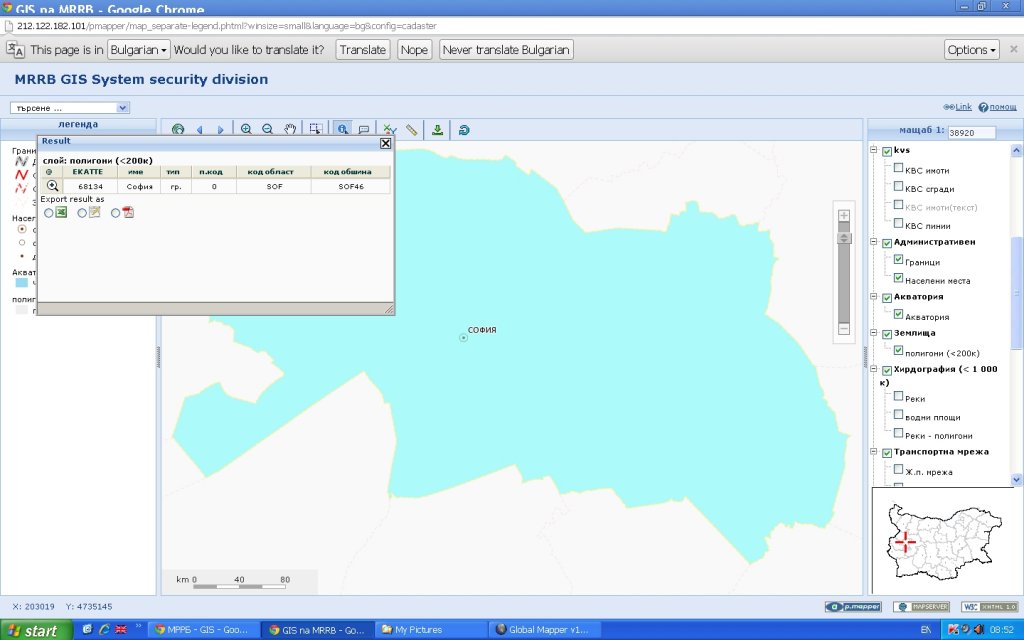Collapse the kvs layer group
The width and height of the screenshot is (1024, 640).
click(x=874, y=151)
